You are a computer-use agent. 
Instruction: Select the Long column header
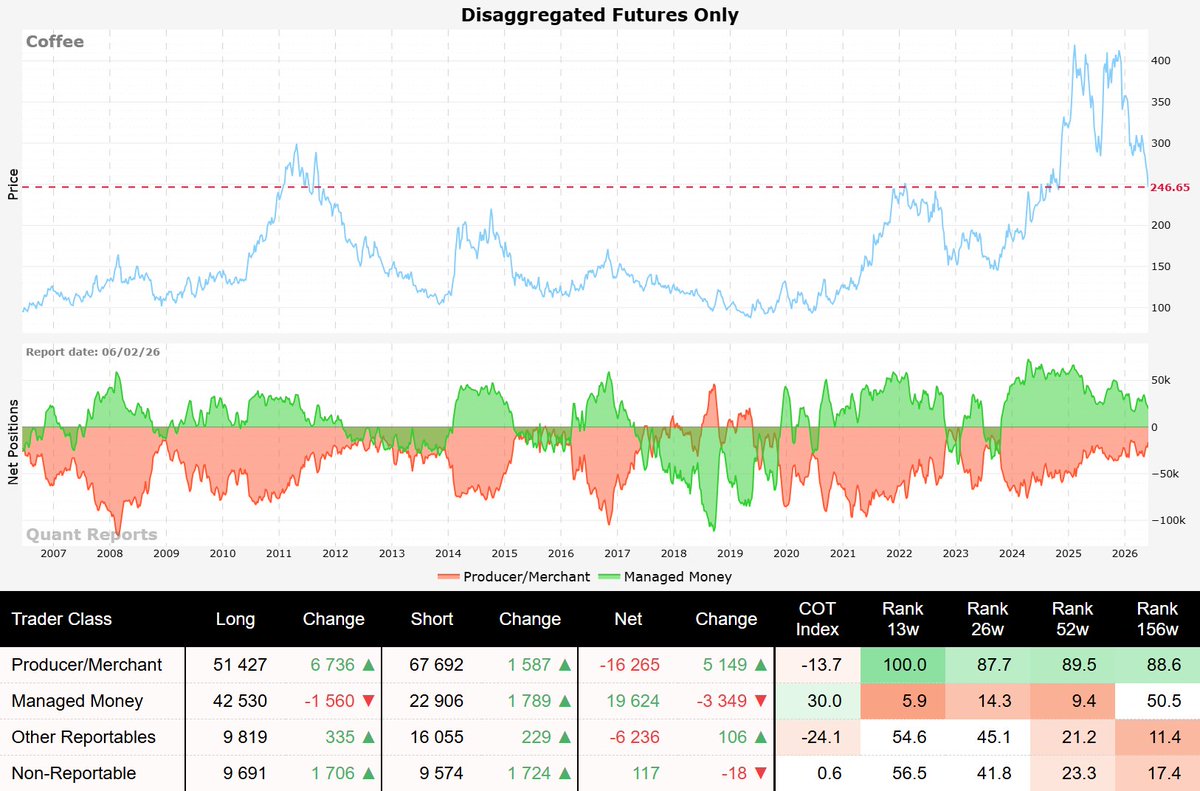(x=235, y=619)
